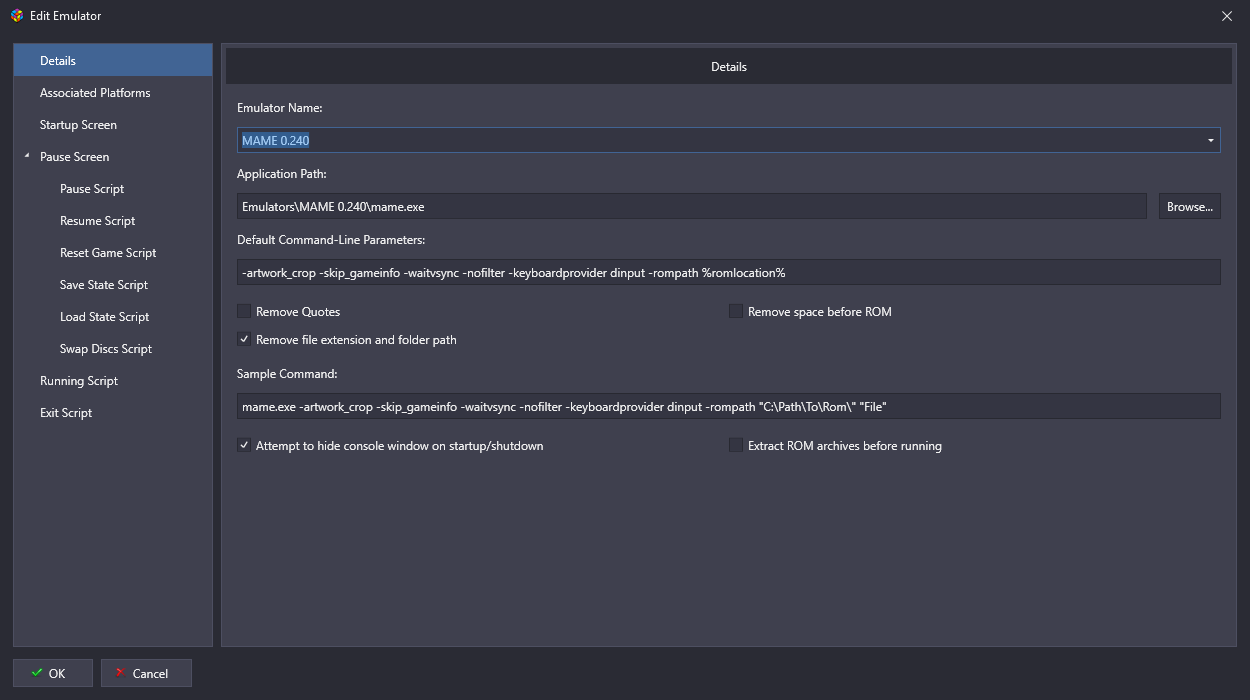Enable Remove Quotes checkbox
The width and height of the screenshot is (1250, 700).
click(x=244, y=311)
